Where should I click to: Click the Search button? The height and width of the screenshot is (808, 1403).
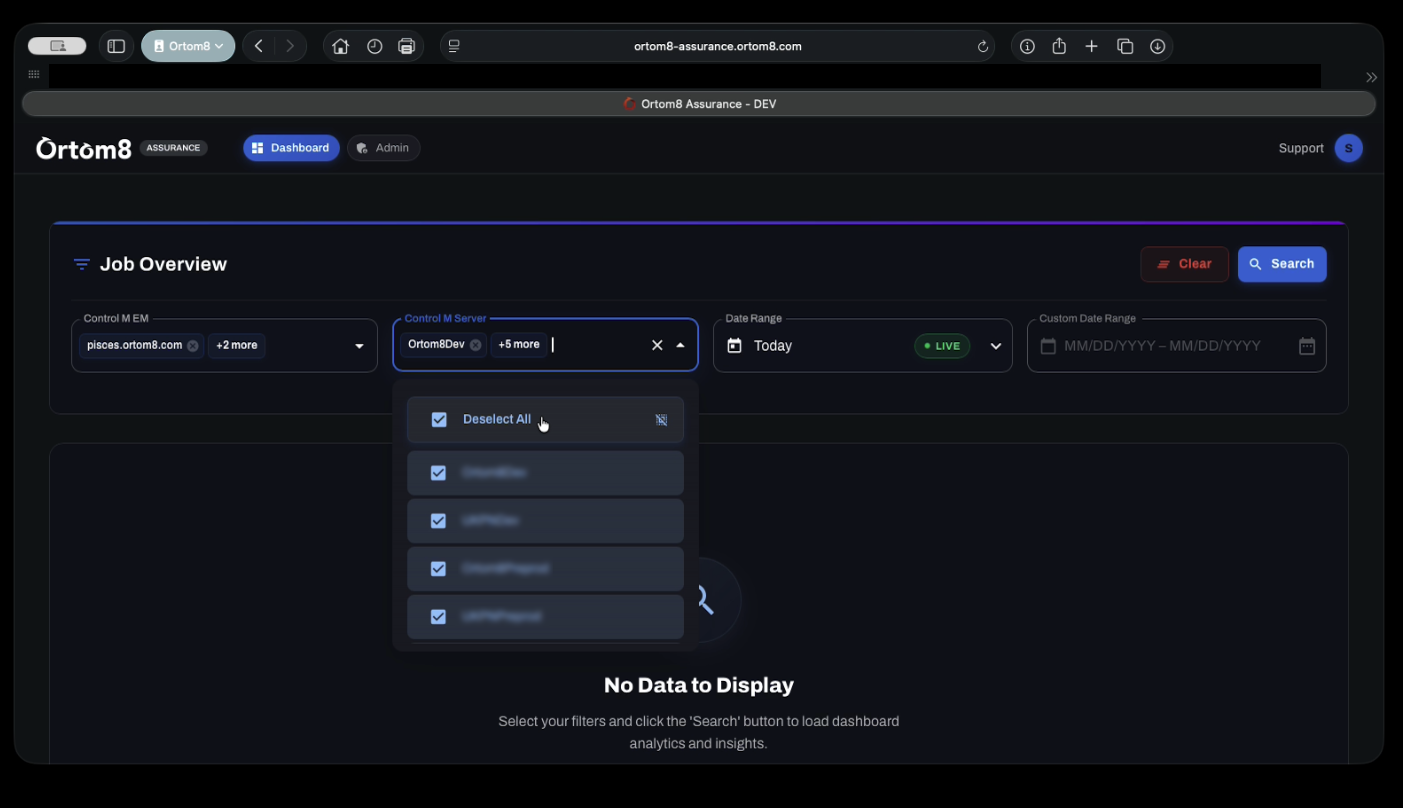click(1282, 264)
